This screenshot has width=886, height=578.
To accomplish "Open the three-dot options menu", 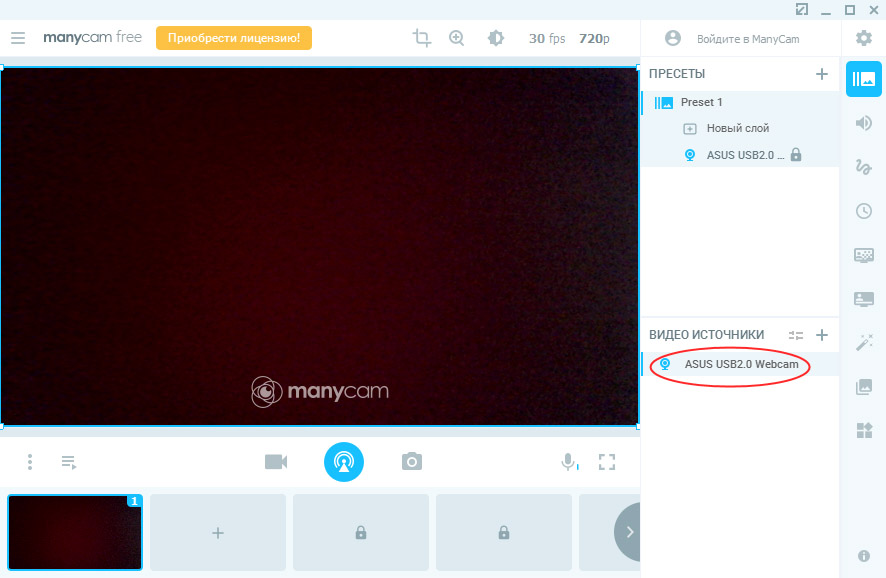I will [30, 462].
